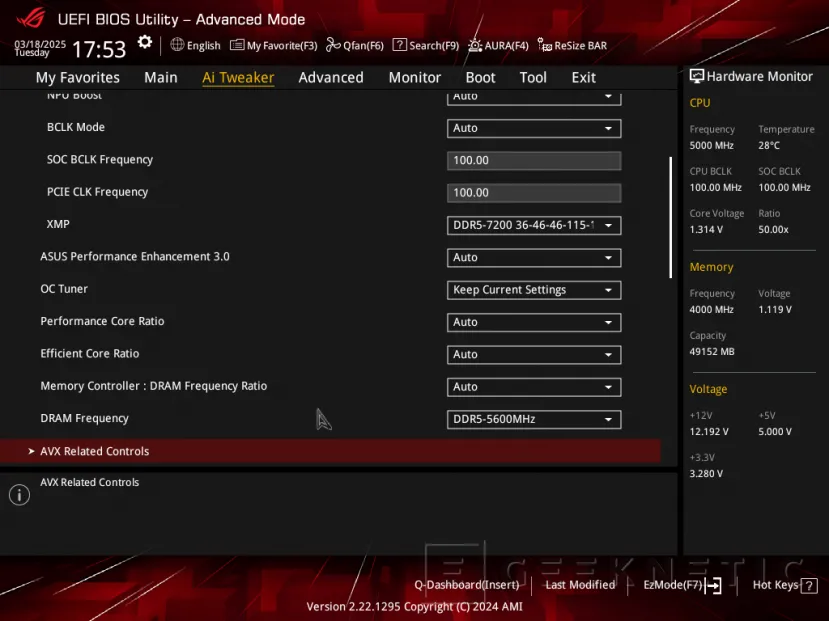Open the partially hidden NPU Boost dropdown

point(534,98)
